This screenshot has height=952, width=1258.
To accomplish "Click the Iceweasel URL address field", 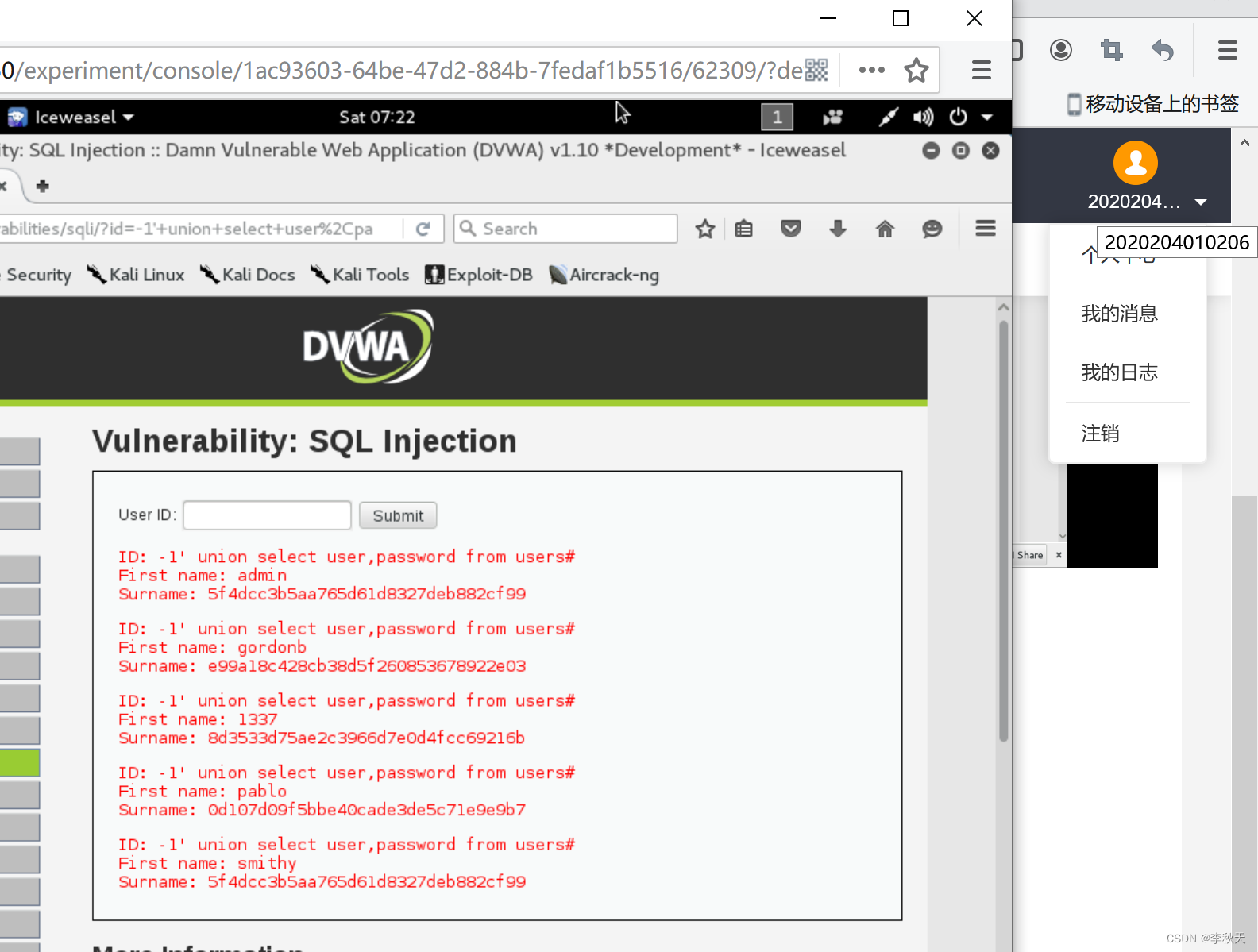I will (199, 229).
